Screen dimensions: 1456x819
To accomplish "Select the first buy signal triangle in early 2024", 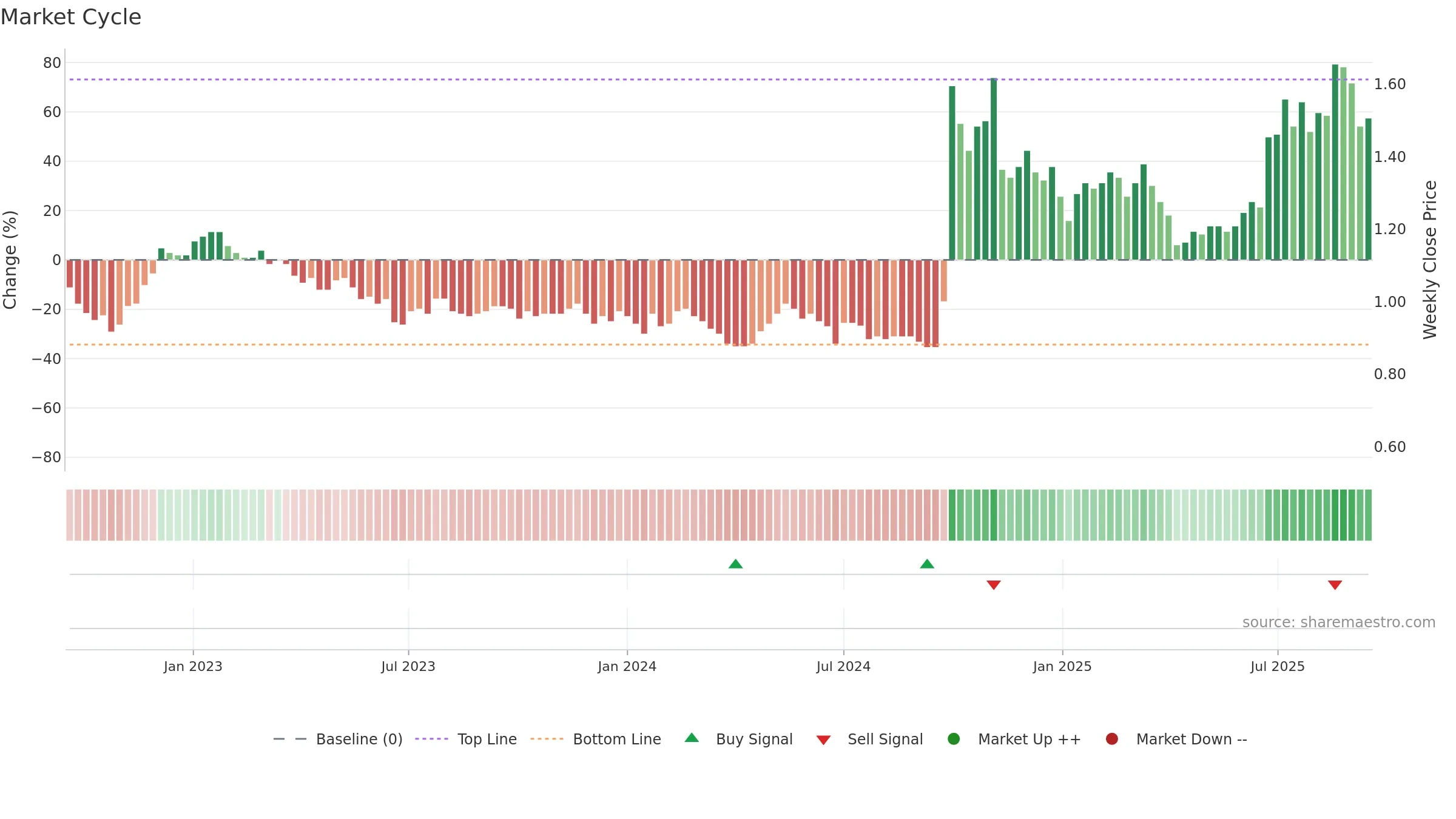I will tap(735, 564).
